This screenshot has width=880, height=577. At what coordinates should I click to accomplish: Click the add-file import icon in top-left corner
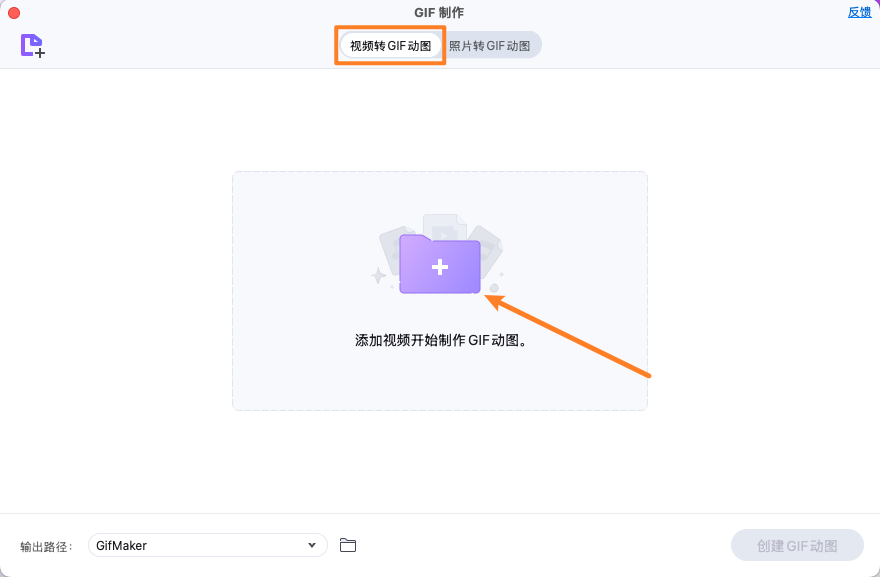point(31,45)
